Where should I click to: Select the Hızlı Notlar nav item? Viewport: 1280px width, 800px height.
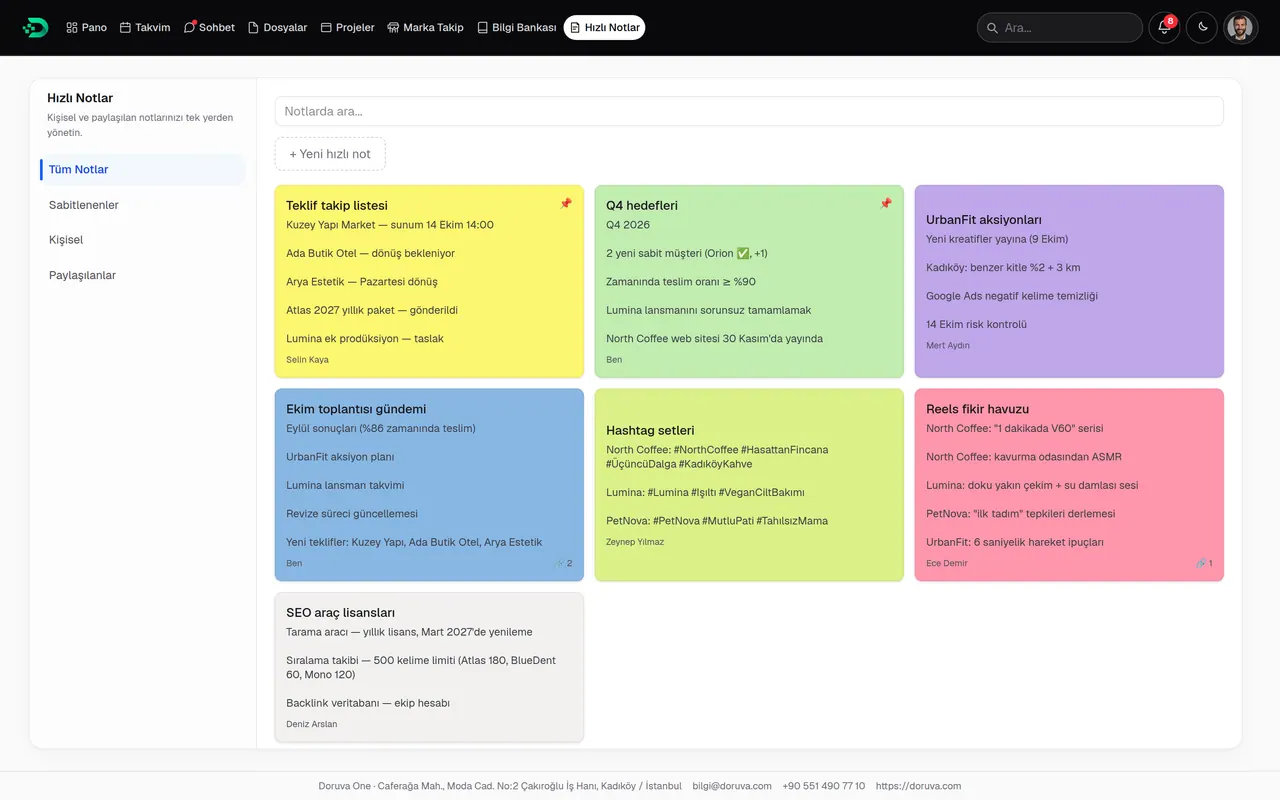point(604,27)
